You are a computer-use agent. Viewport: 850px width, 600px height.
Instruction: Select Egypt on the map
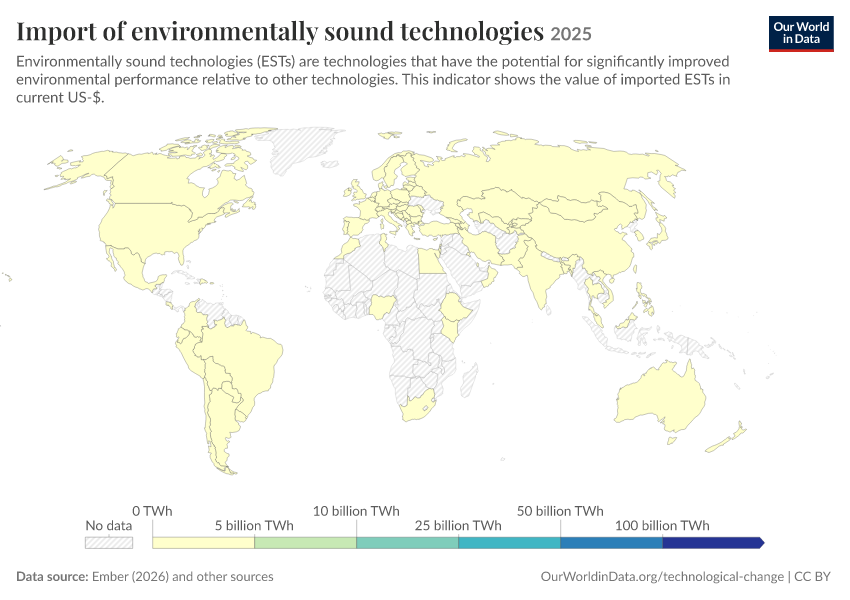tap(431, 260)
